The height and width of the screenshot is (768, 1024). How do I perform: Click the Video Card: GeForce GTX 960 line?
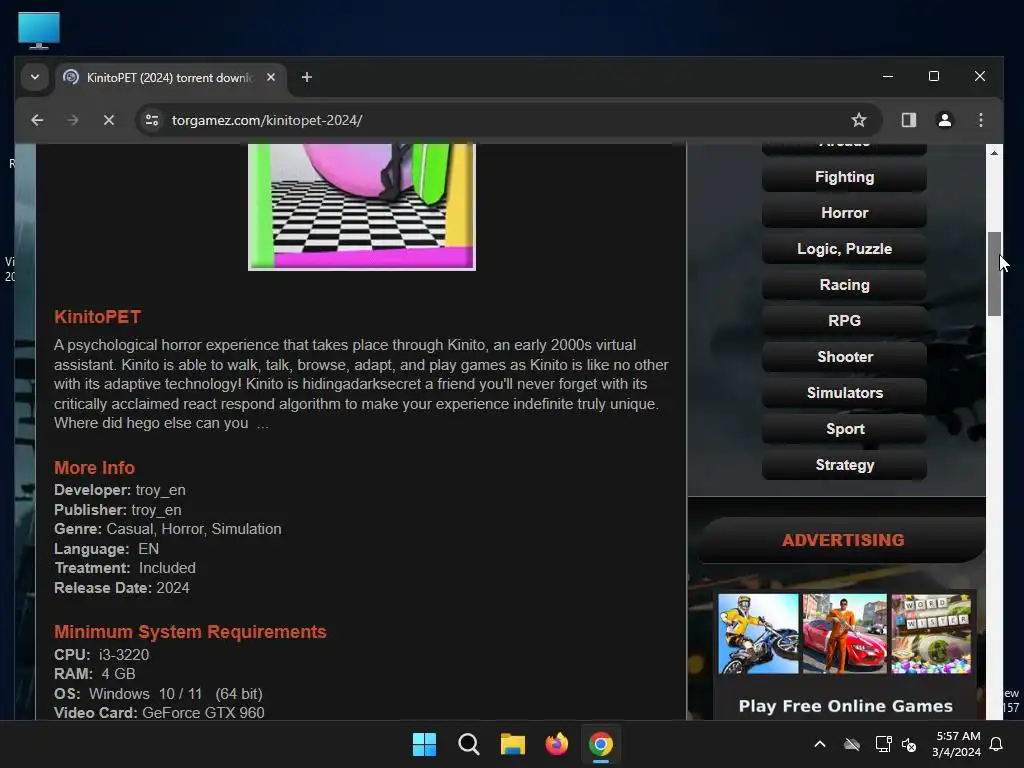click(x=159, y=712)
